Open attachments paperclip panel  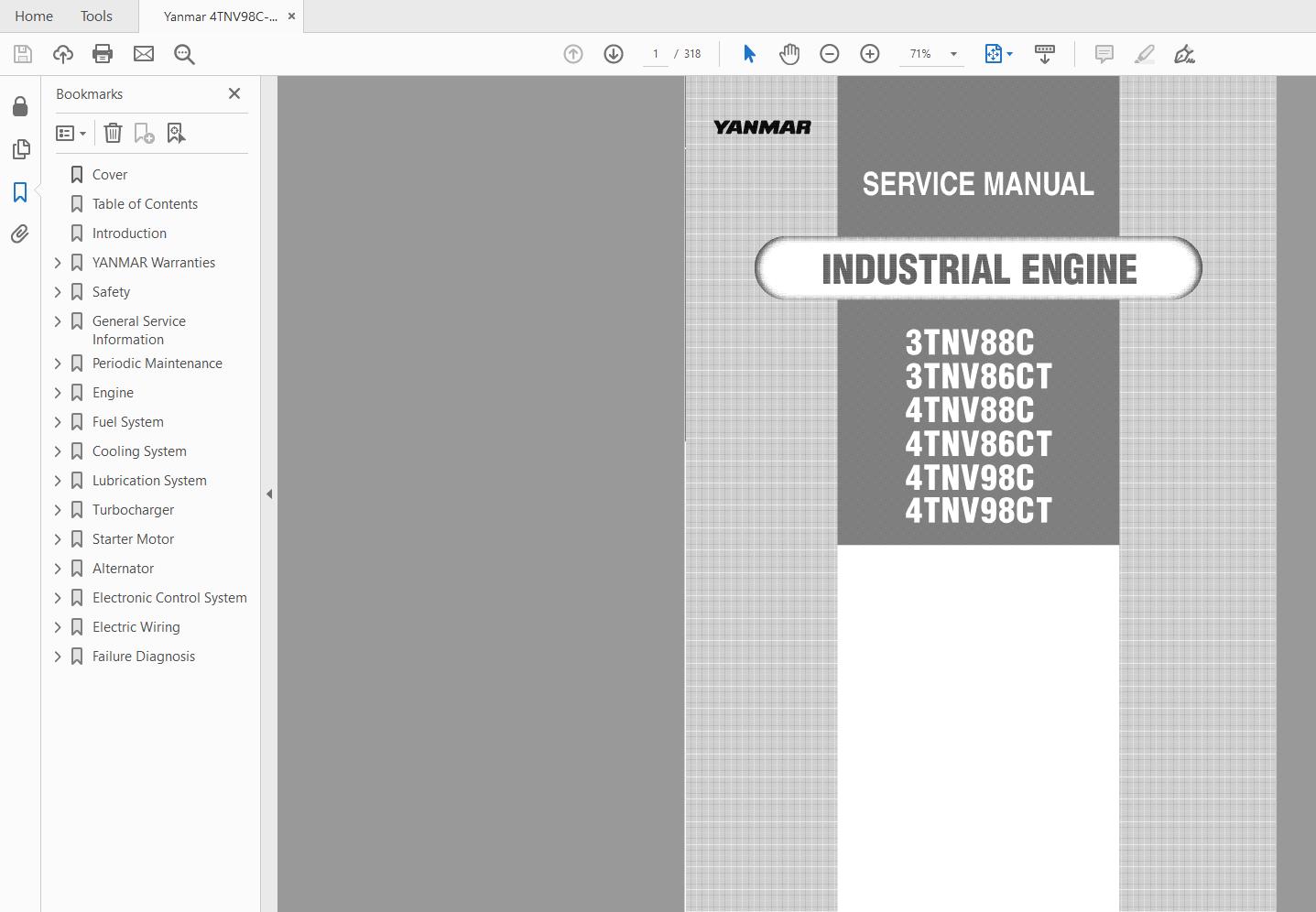point(20,234)
